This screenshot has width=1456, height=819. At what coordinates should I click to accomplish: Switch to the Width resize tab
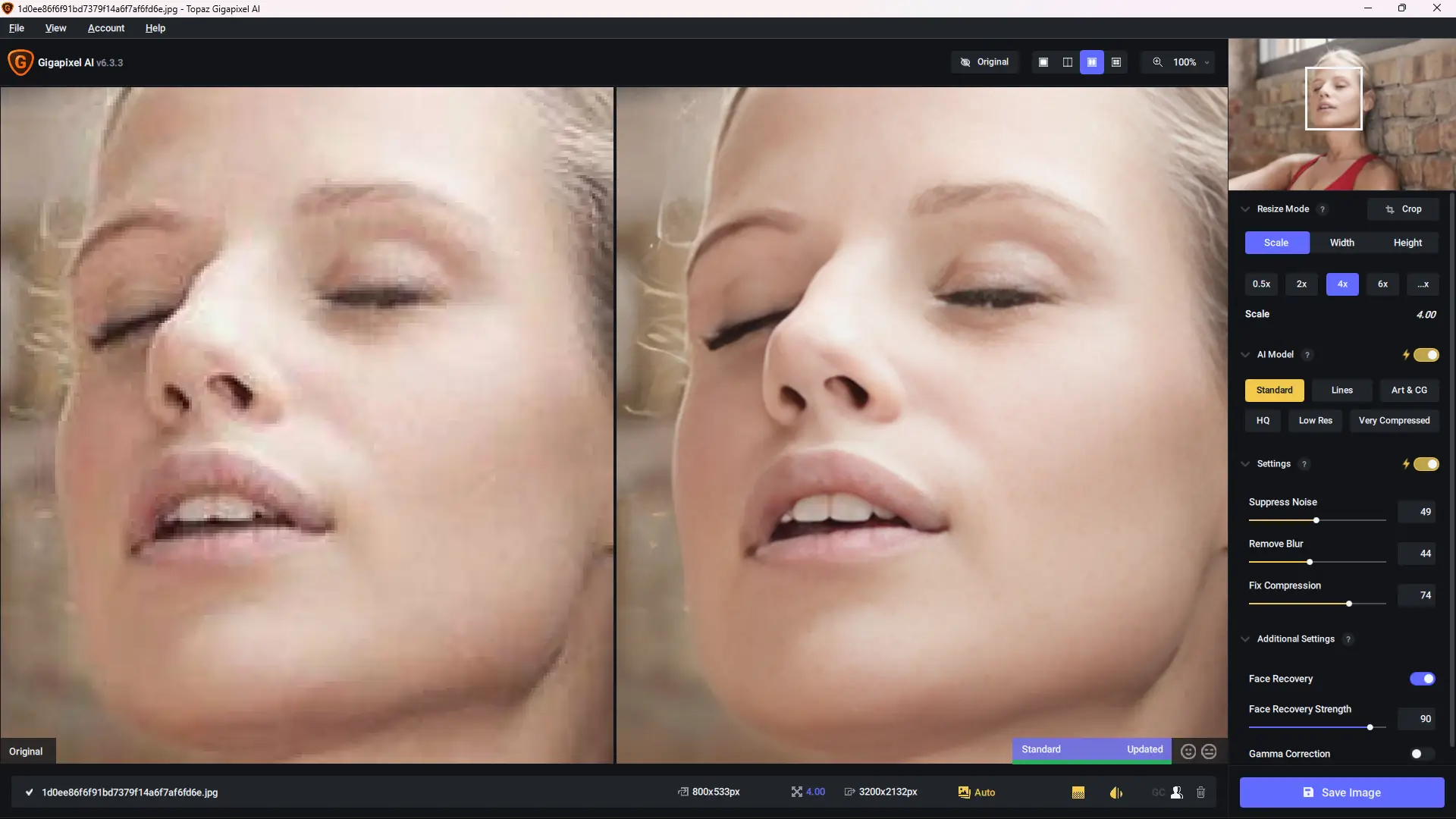[x=1341, y=243]
